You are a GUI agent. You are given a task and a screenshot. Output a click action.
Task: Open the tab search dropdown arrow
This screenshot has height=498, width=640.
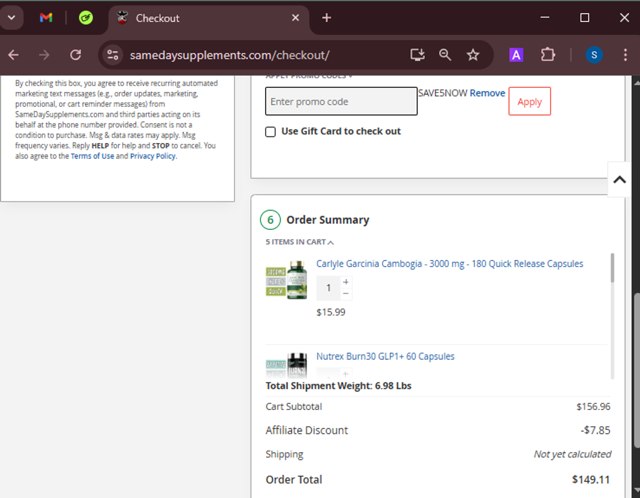(x=13, y=18)
